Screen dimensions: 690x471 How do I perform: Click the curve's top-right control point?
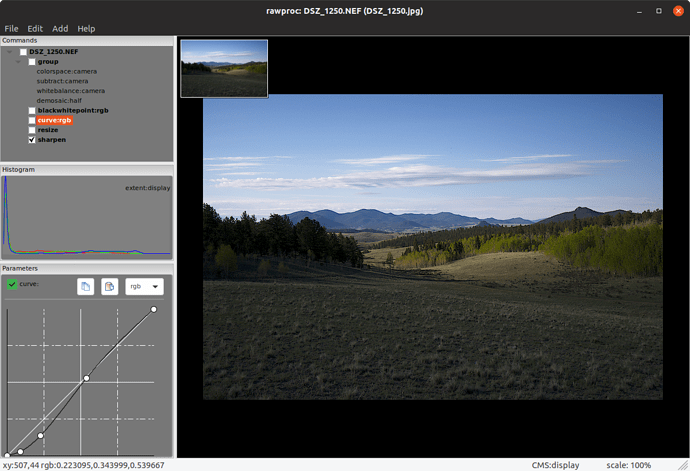(x=154, y=309)
